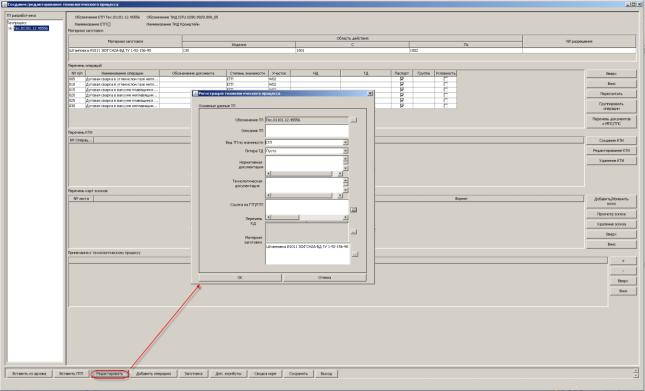Screen dimensions: 645x391
Task: Click Добавить/Изменить эскиз button
Action: pyautogui.click(x=611, y=201)
